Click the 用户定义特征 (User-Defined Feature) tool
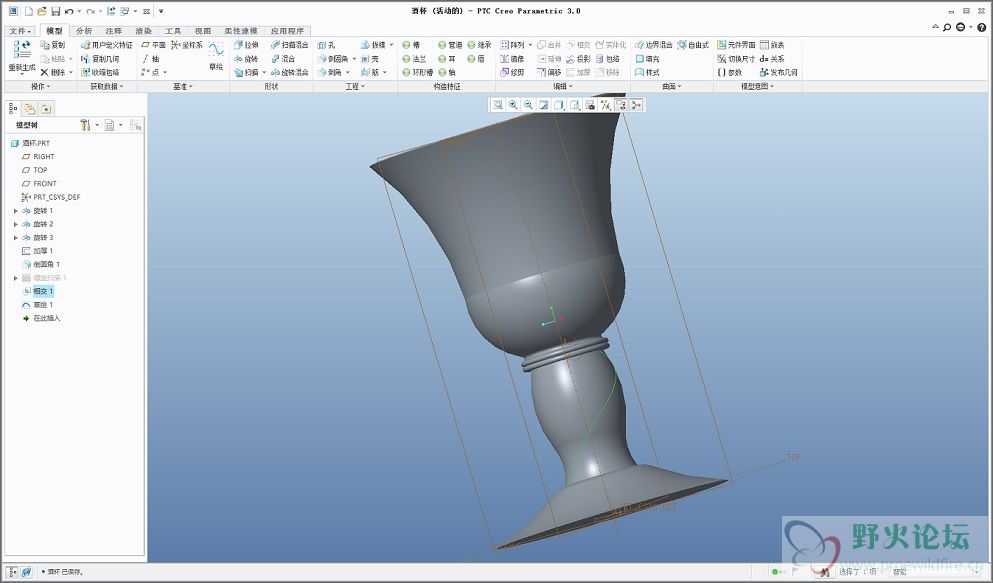The height and width of the screenshot is (583, 993). (x=106, y=45)
